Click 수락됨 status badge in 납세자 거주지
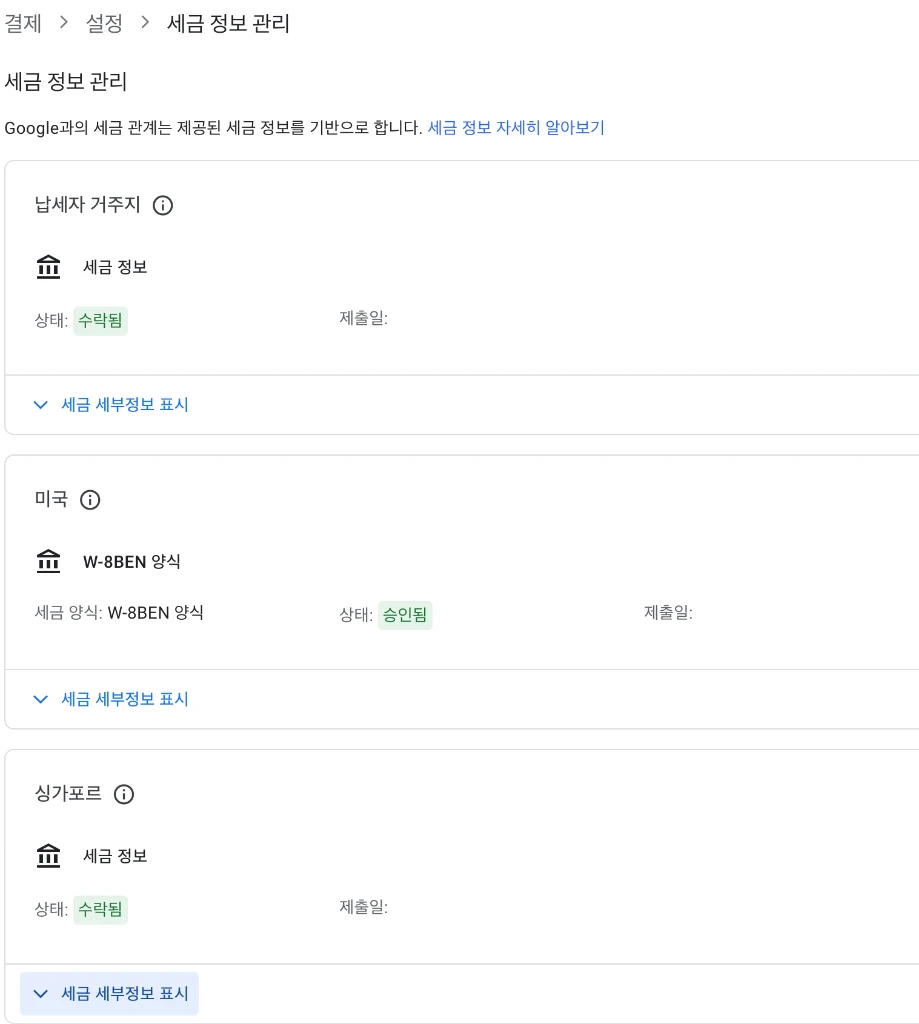Viewport: 919px width, 1024px height. tap(101, 320)
